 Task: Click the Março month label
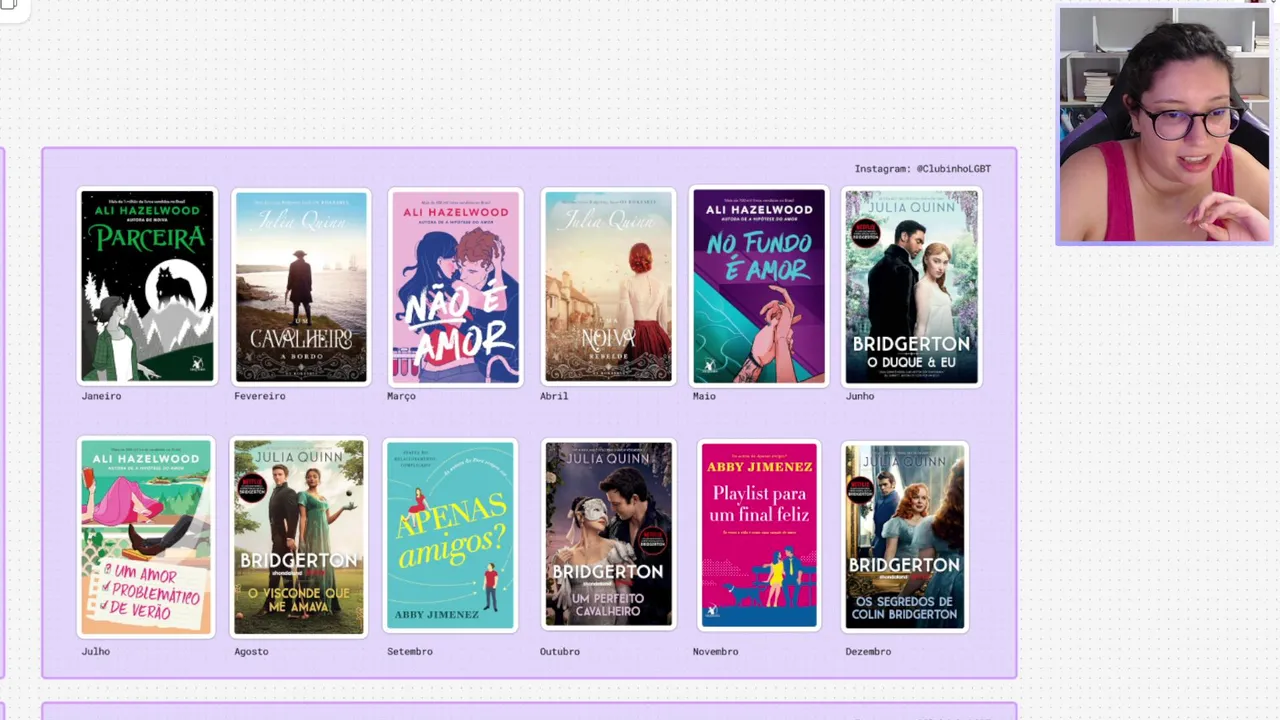401,396
